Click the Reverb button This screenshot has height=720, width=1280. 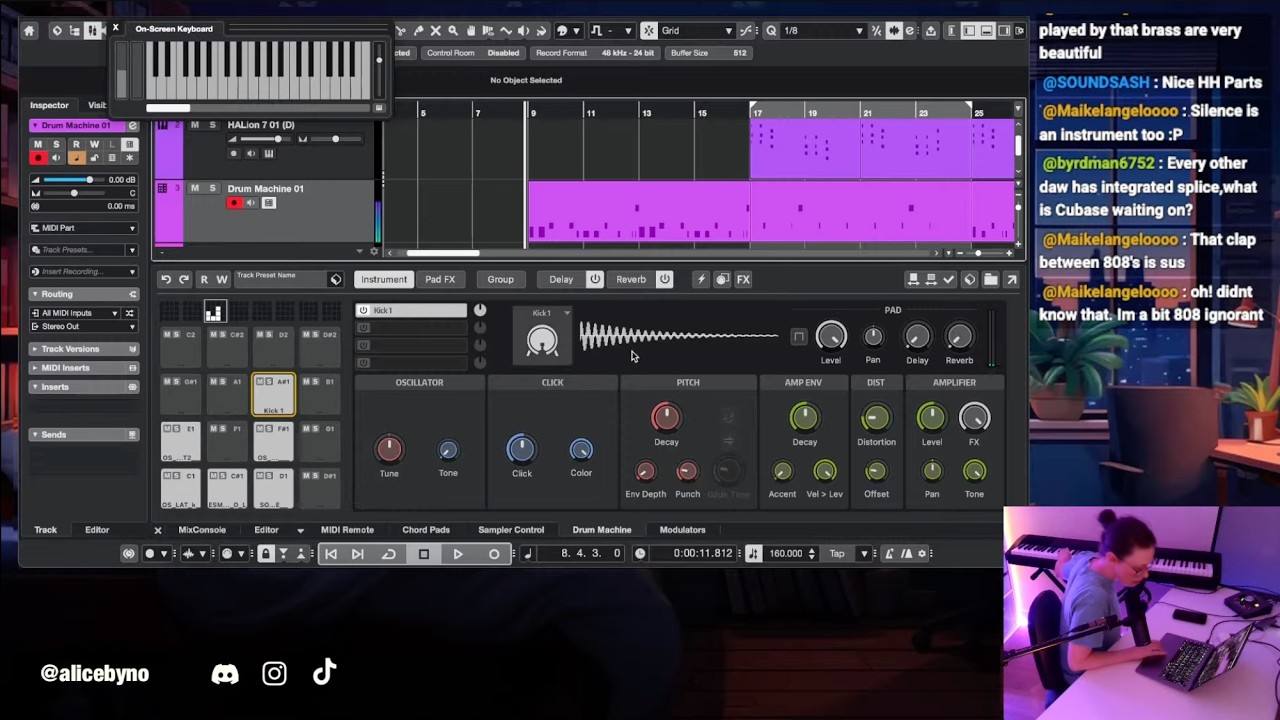coord(631,280)
